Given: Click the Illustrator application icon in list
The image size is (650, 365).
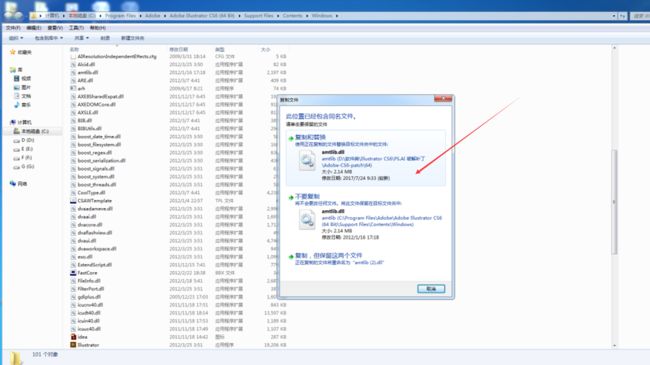Looking at the screenshot, I should point(73,345).
